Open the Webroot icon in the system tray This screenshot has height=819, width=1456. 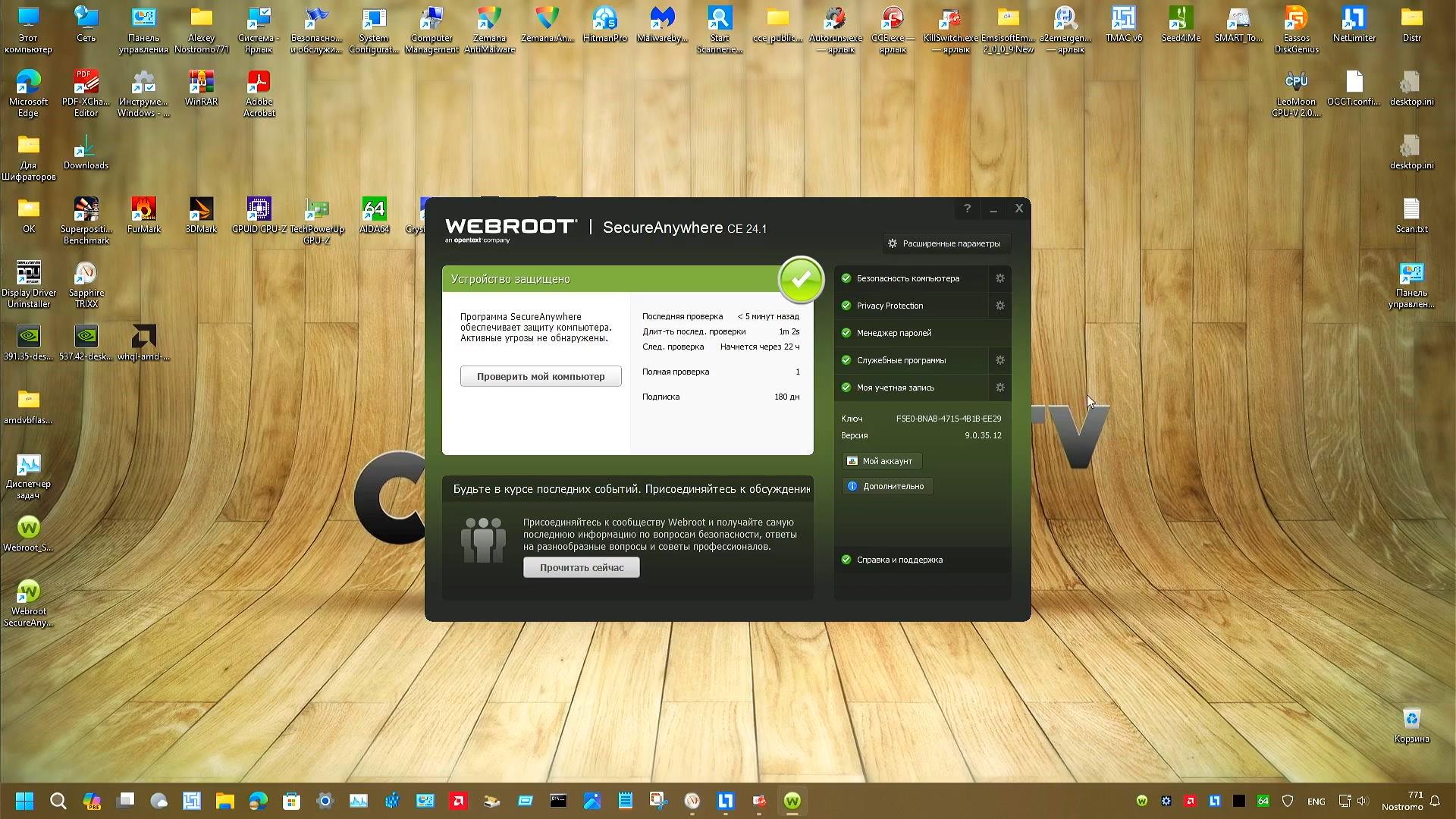(x=1142, y=801)
